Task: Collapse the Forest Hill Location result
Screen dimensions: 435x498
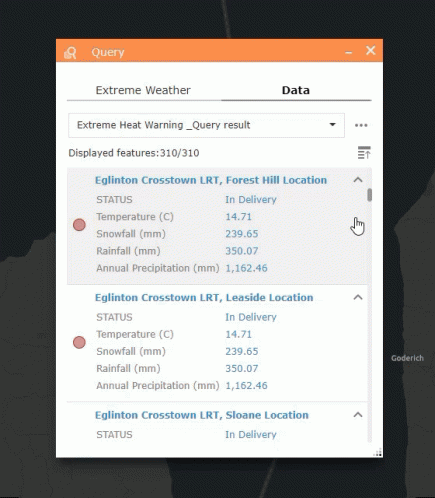Action: pos(358,180)
